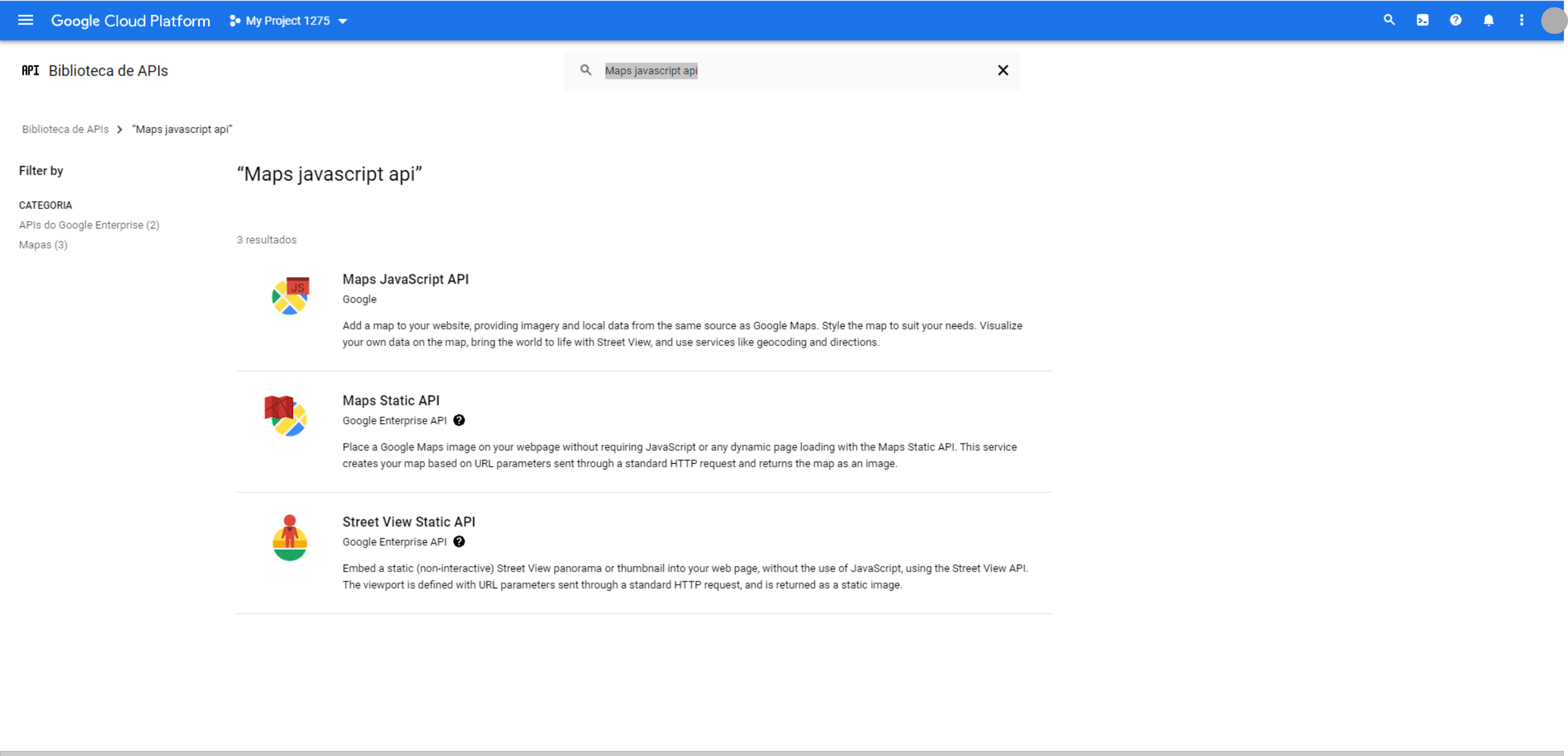Click the Street View Static API pegman icon

coord(290,538)
